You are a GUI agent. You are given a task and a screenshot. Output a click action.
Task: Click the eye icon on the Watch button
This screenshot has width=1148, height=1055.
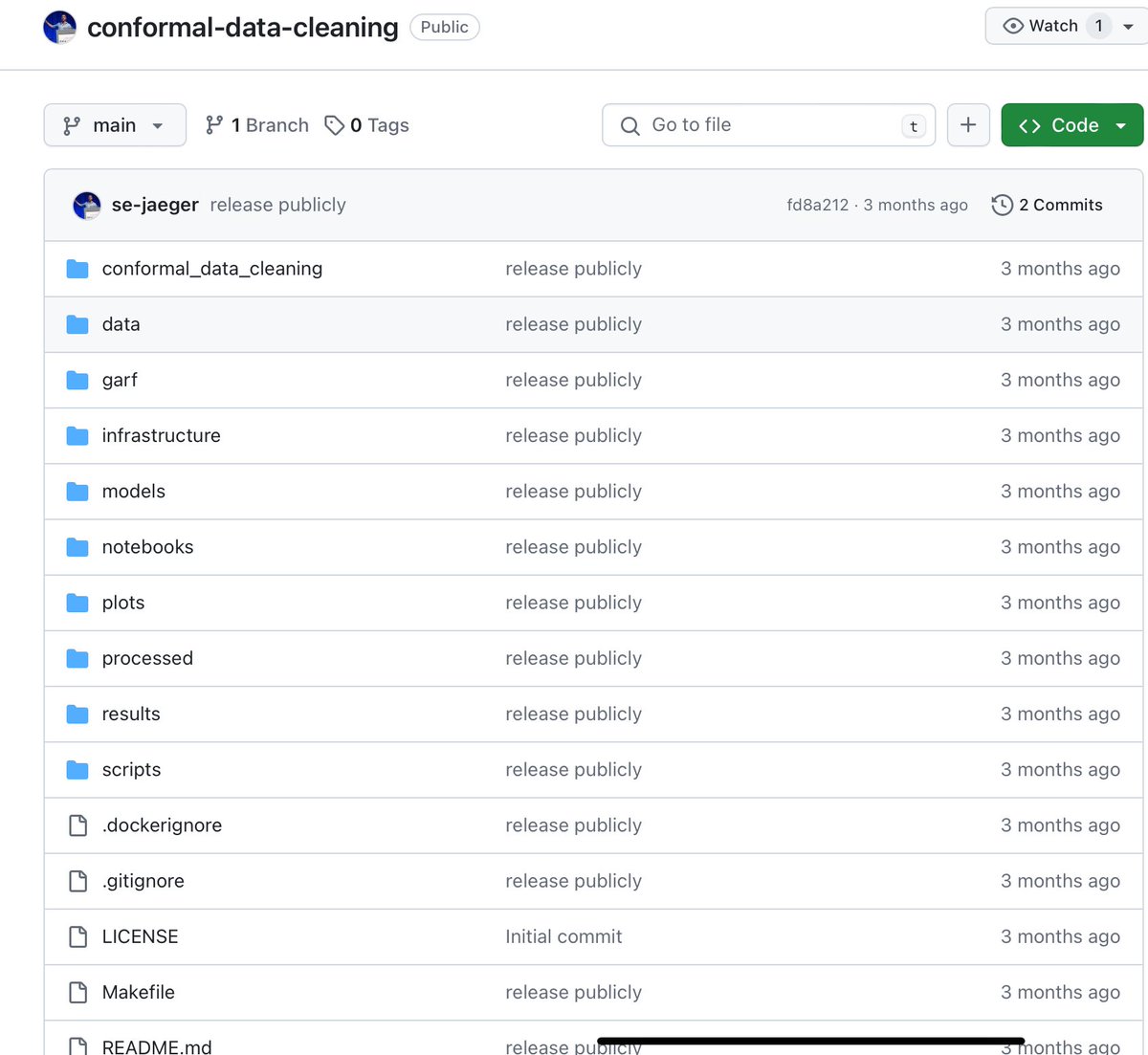1012,26
